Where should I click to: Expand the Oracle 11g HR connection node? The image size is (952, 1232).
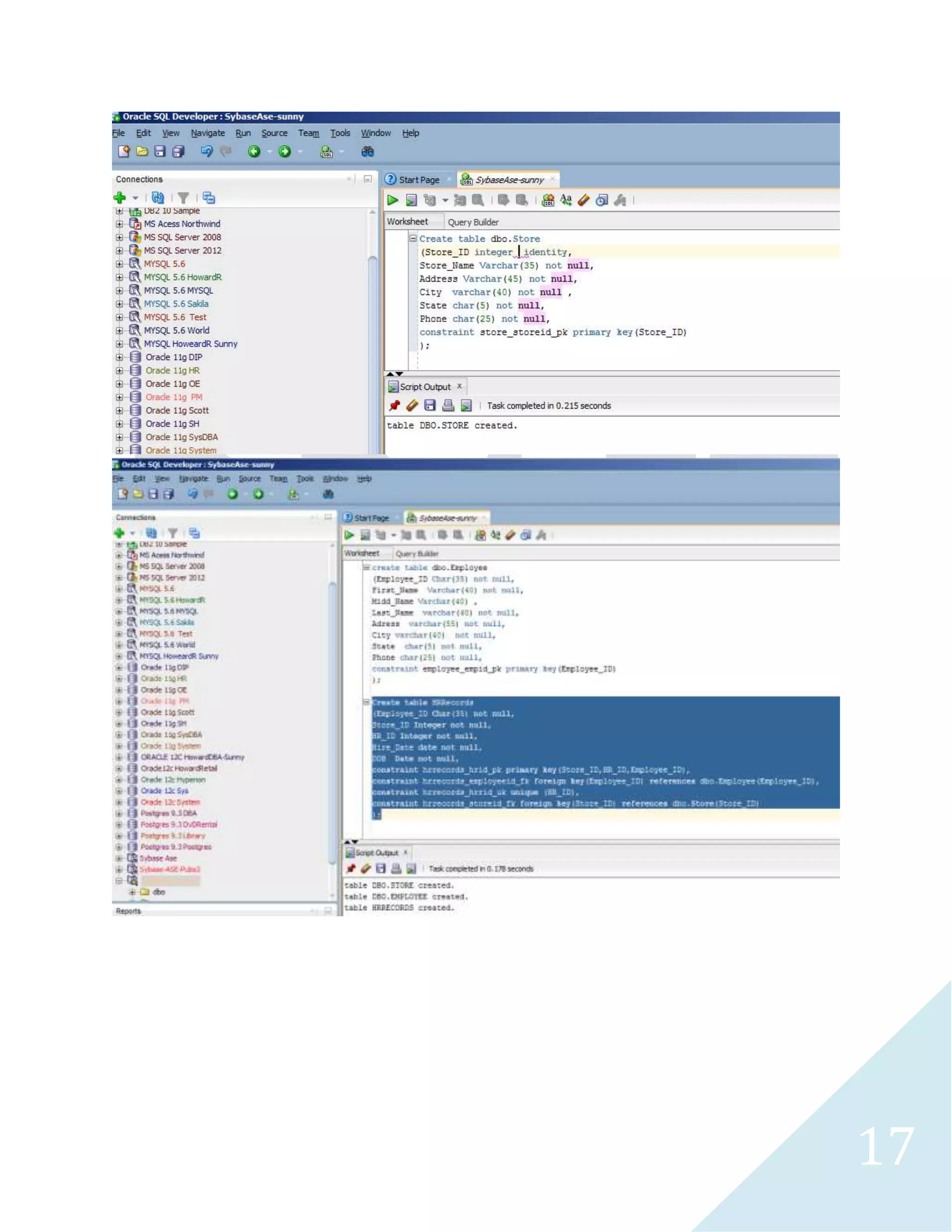pos(119,371)
